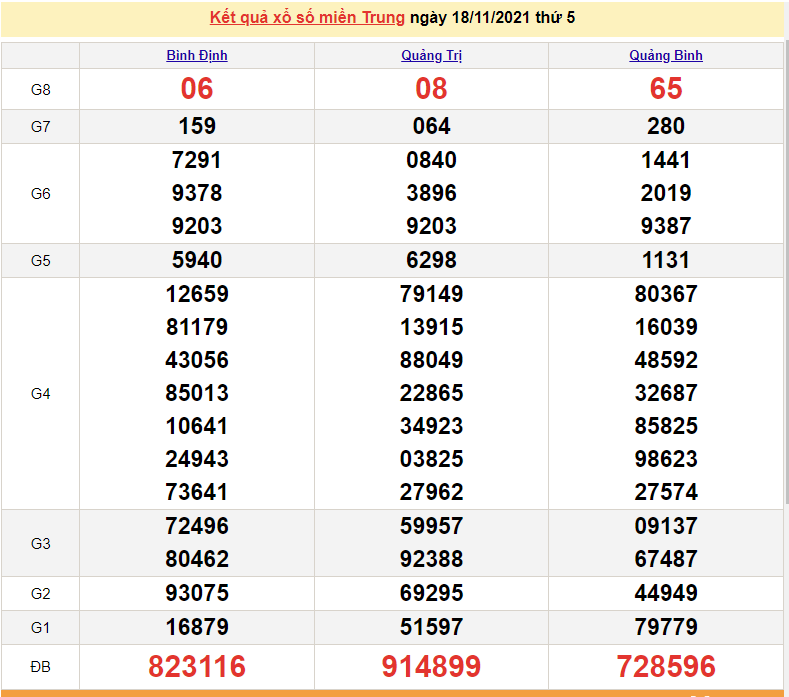Select the G1 result 79779
The height and width of the screenshot is (697, 789).
pos(666,627)
